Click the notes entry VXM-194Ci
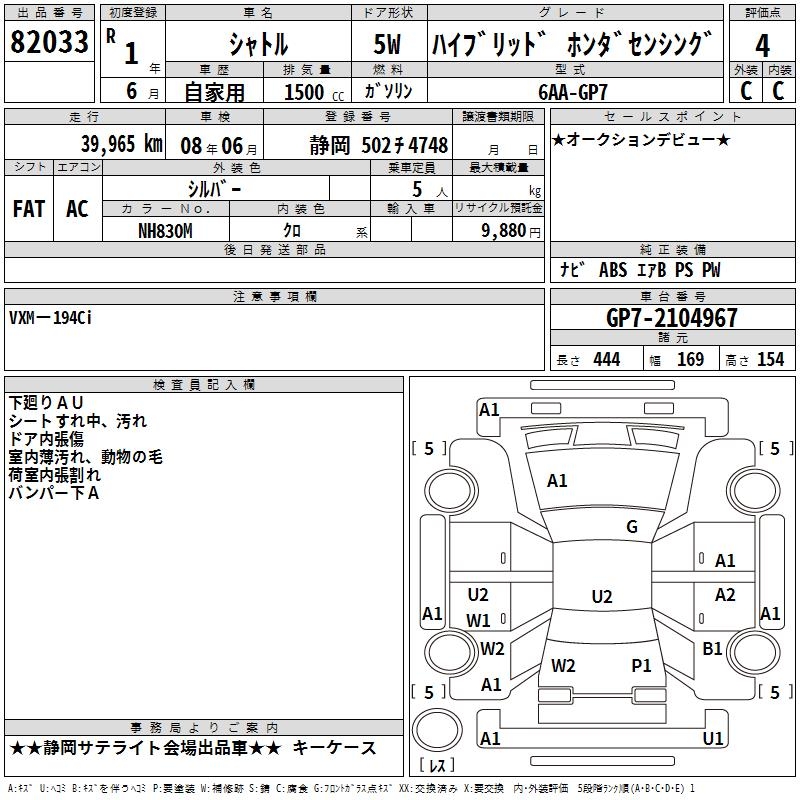The width and height of the screenshot is (800, 800). [50, 318]
